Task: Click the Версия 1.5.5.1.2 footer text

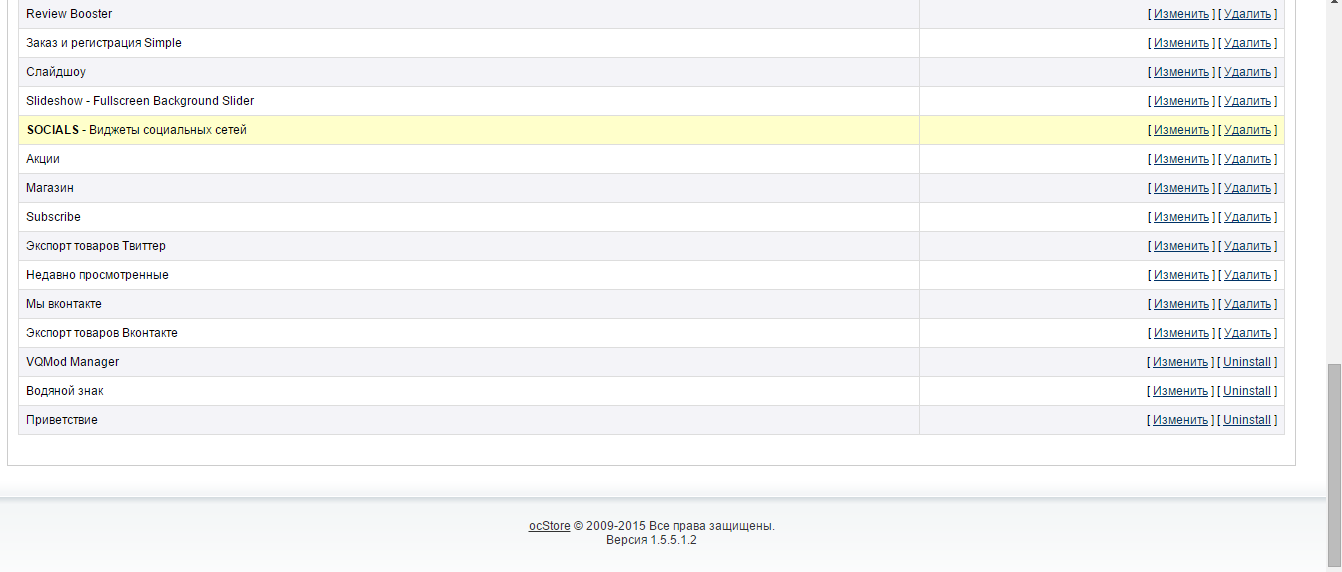Action: (651, 540)
